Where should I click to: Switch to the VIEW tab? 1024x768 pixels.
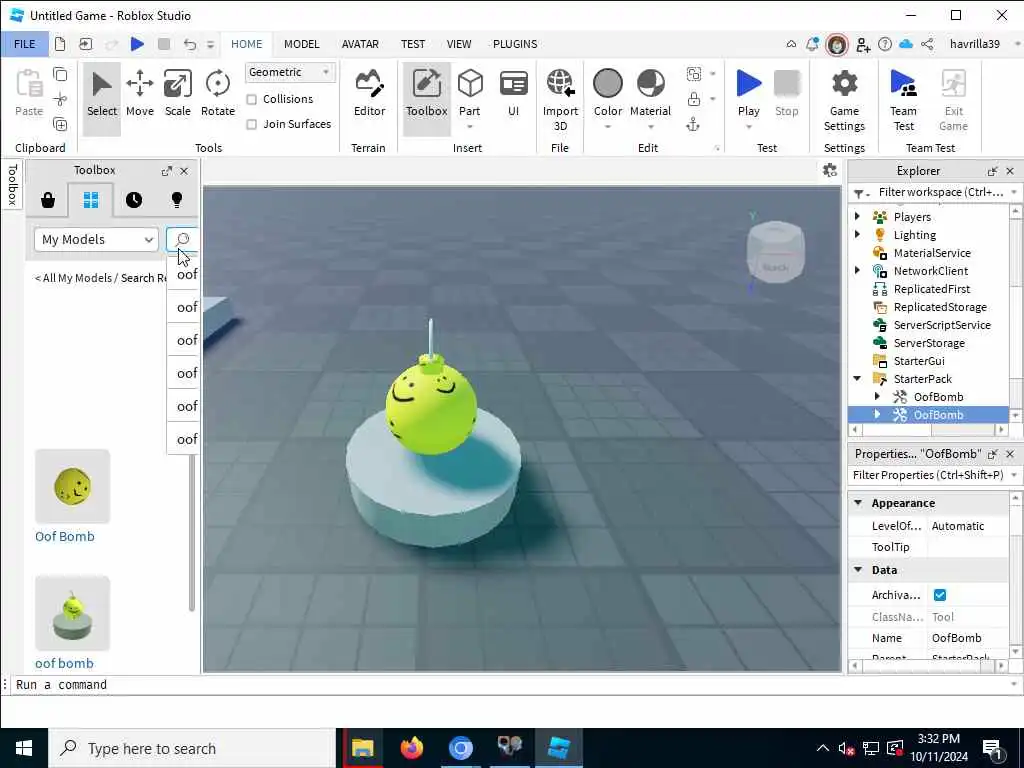[x=459, y=44]
